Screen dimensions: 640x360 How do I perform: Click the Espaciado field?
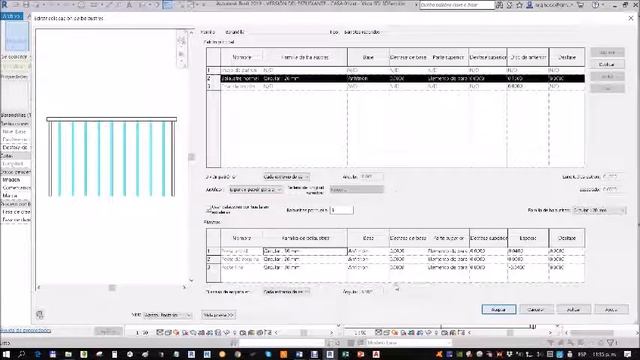613,189
